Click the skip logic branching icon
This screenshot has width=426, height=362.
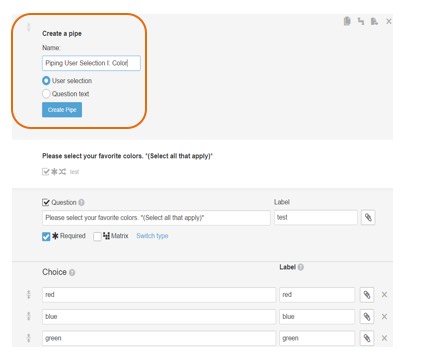361,21
